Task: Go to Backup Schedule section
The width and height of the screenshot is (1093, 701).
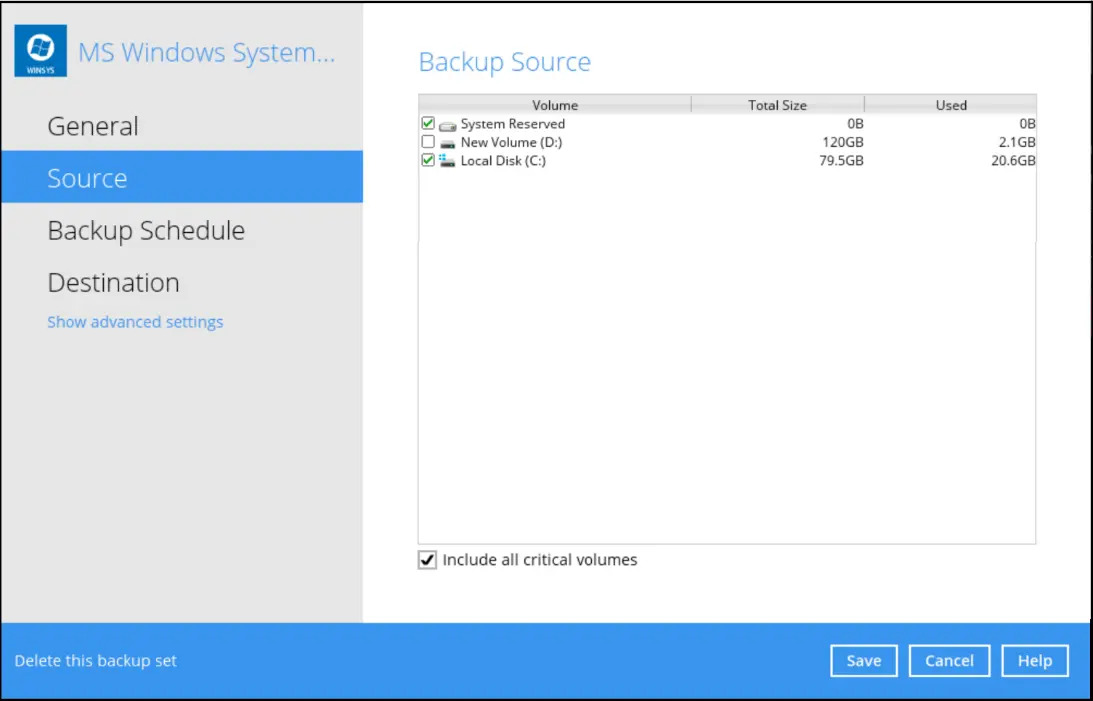Action: coord(146,231)
